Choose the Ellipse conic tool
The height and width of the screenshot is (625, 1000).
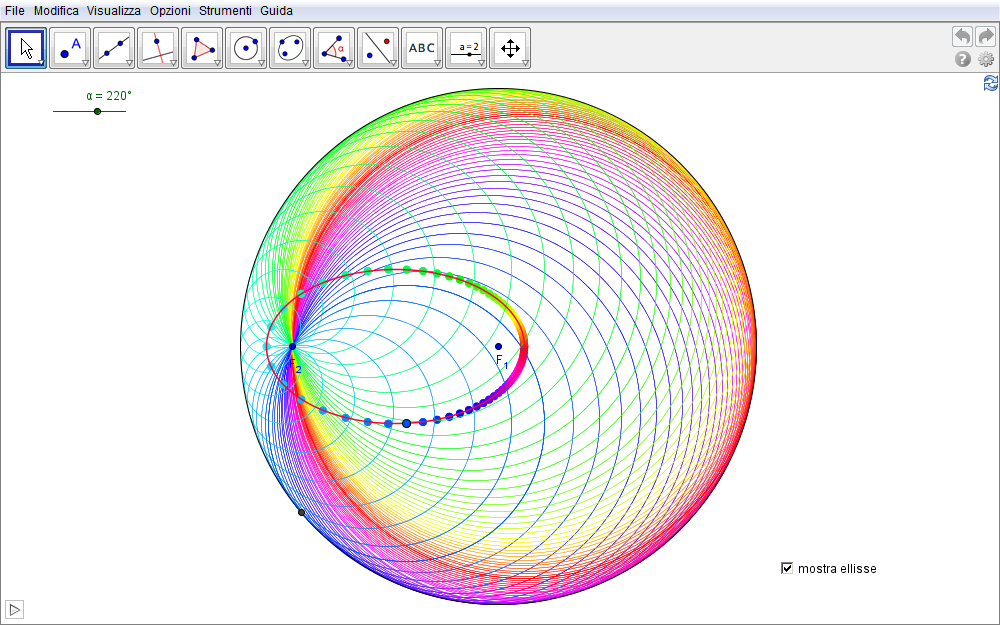click(290, 47)
